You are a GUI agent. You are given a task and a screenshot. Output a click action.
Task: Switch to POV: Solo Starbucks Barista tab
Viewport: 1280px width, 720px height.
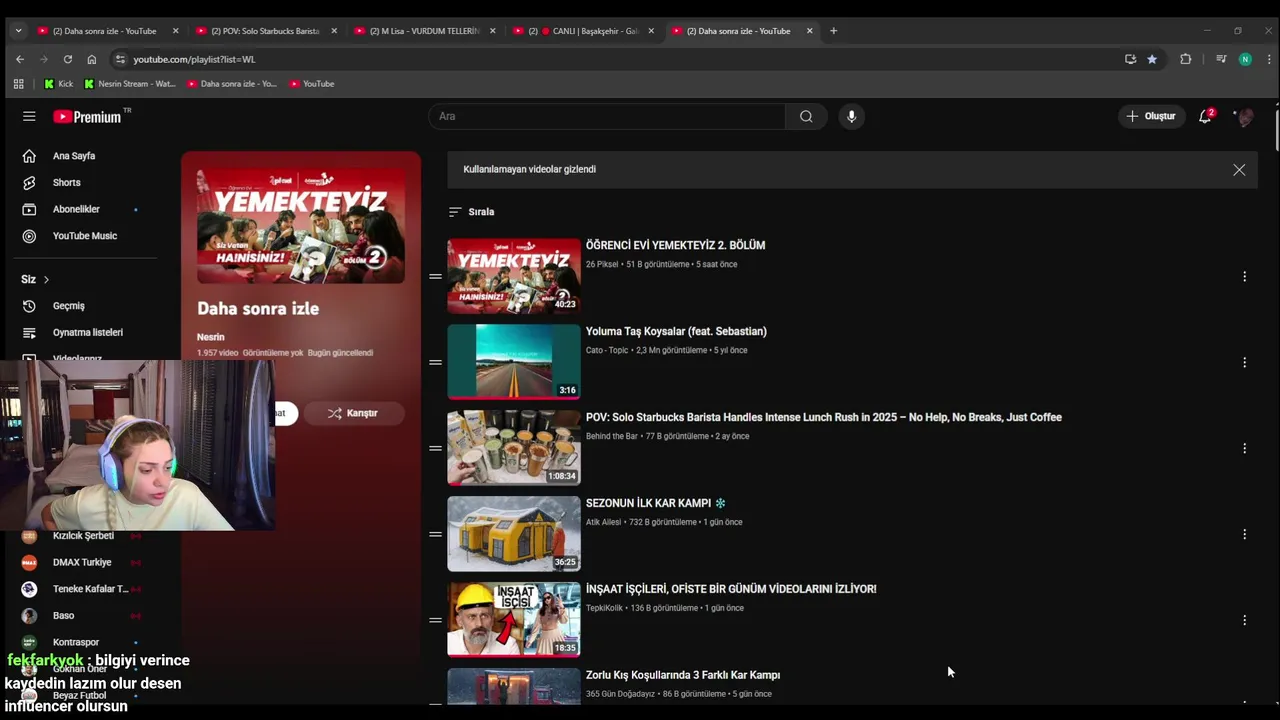pos(265,31)
